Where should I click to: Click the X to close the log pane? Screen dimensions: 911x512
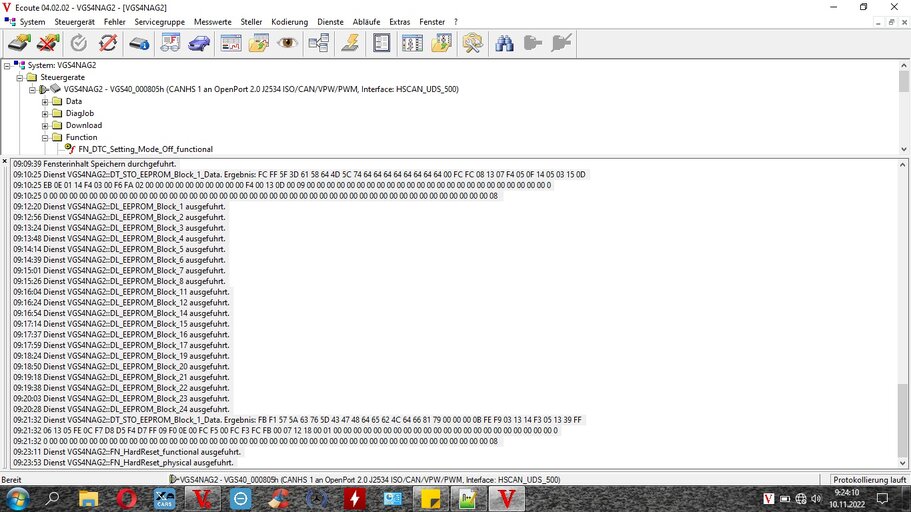tap(5, 161)
